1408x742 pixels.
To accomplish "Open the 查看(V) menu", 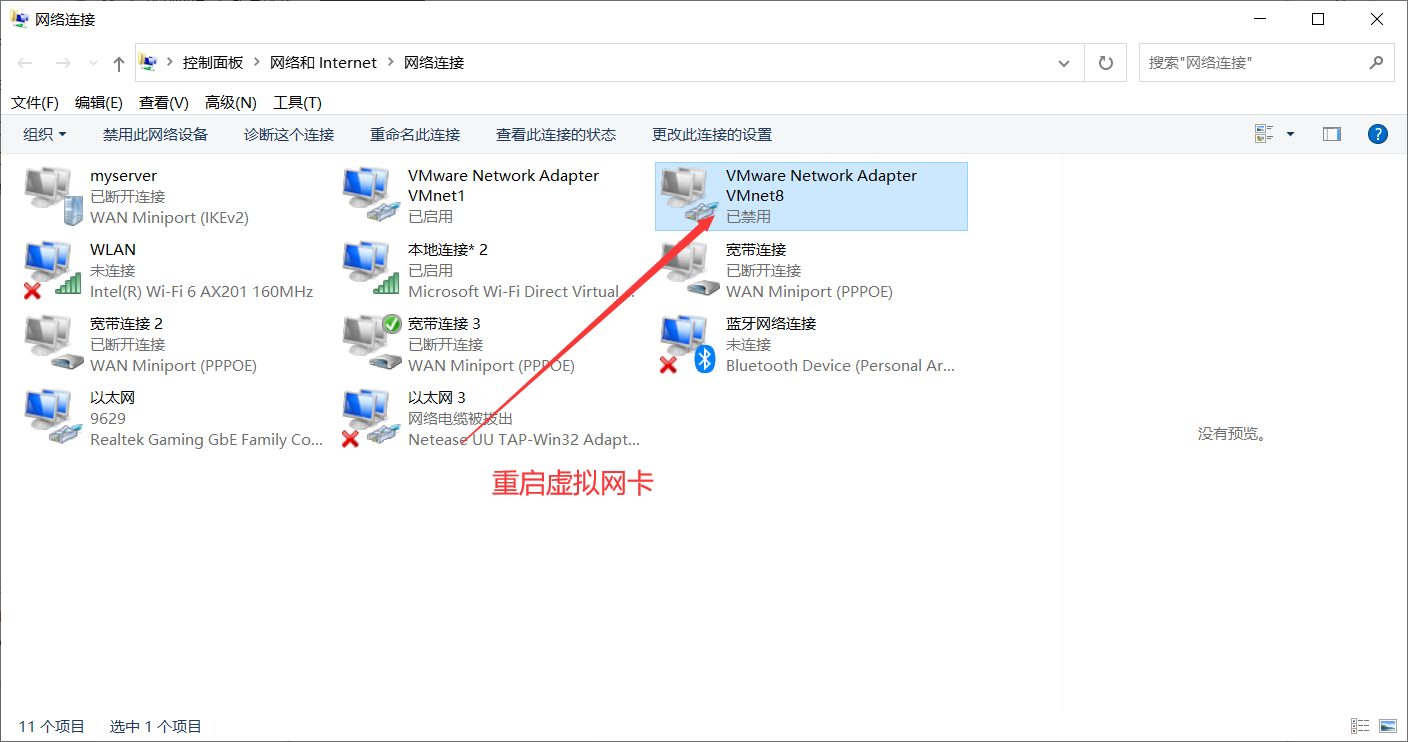I will pyautogui.click(x=164, y=102).
